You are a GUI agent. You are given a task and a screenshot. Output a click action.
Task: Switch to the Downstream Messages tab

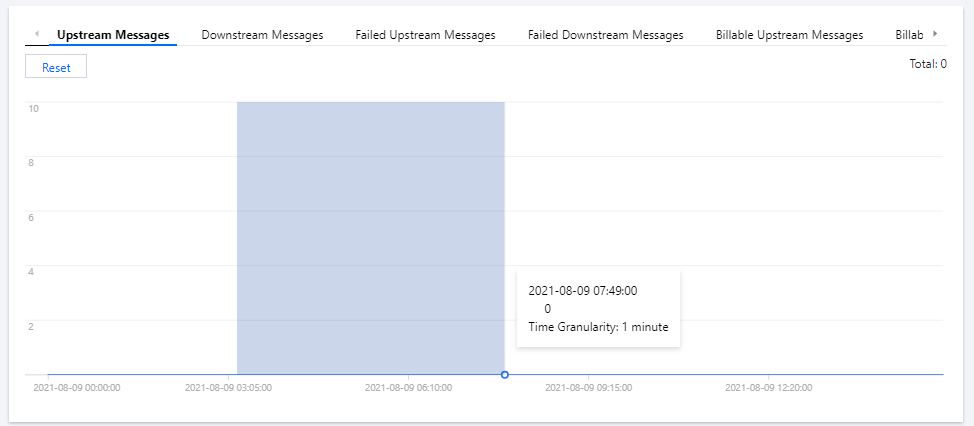tap(262, 35)
